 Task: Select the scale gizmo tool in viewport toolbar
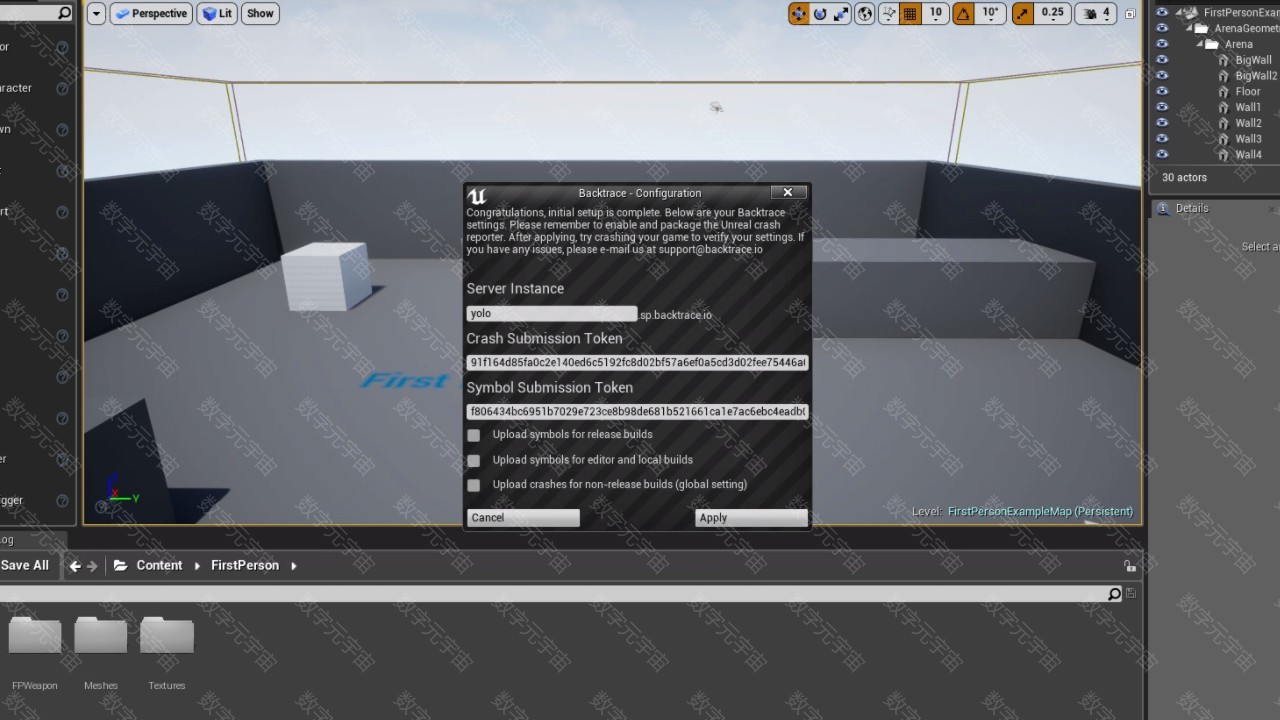(841, 13)
